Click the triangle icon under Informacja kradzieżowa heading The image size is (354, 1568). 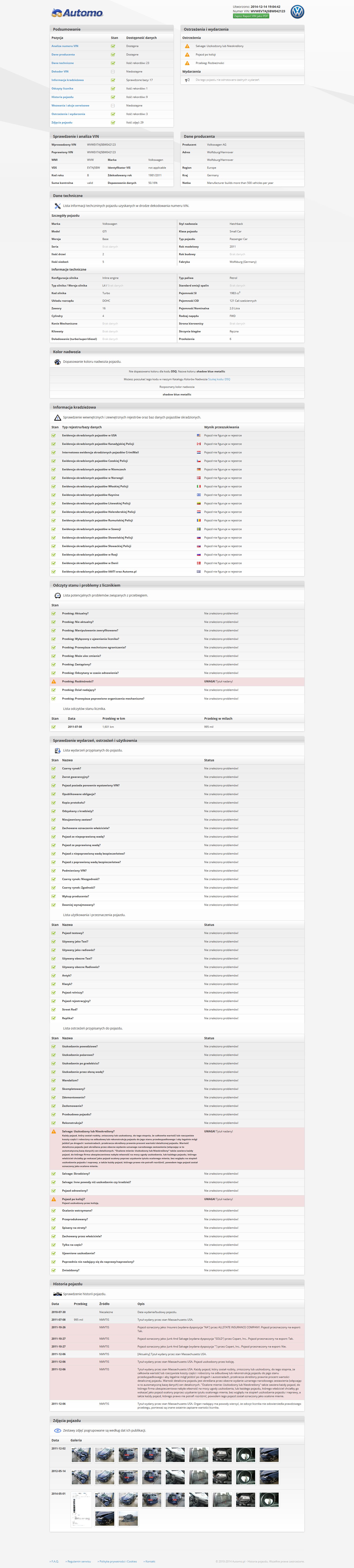[58, 418]
